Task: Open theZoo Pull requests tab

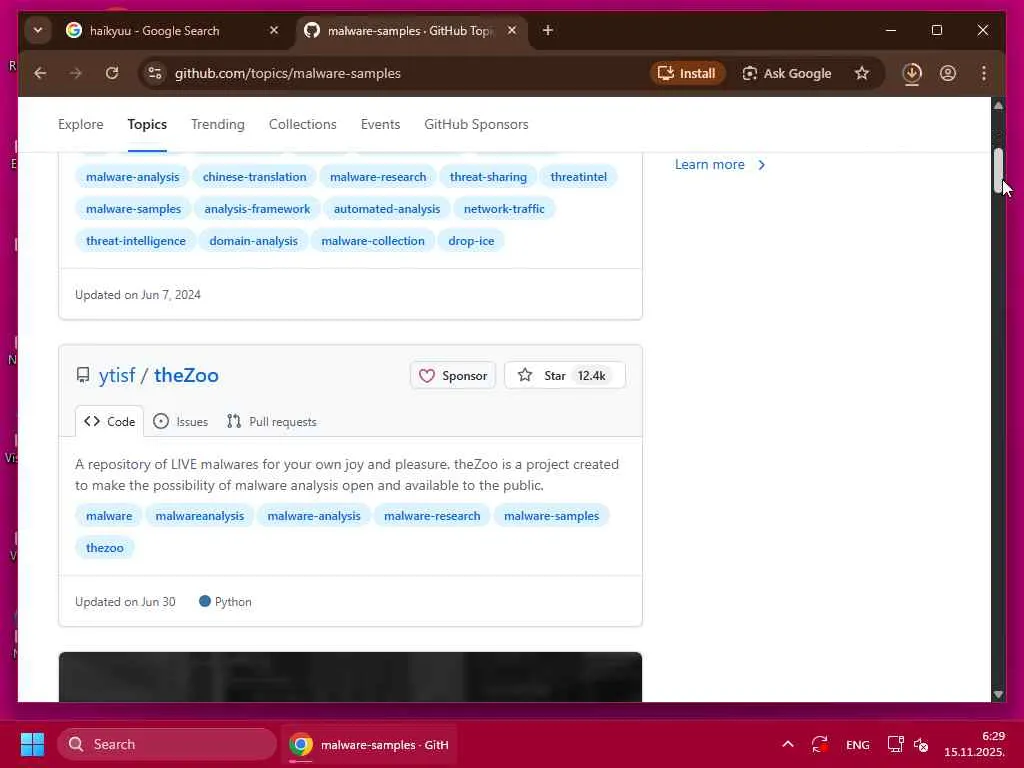Action: tap(272, 422)
